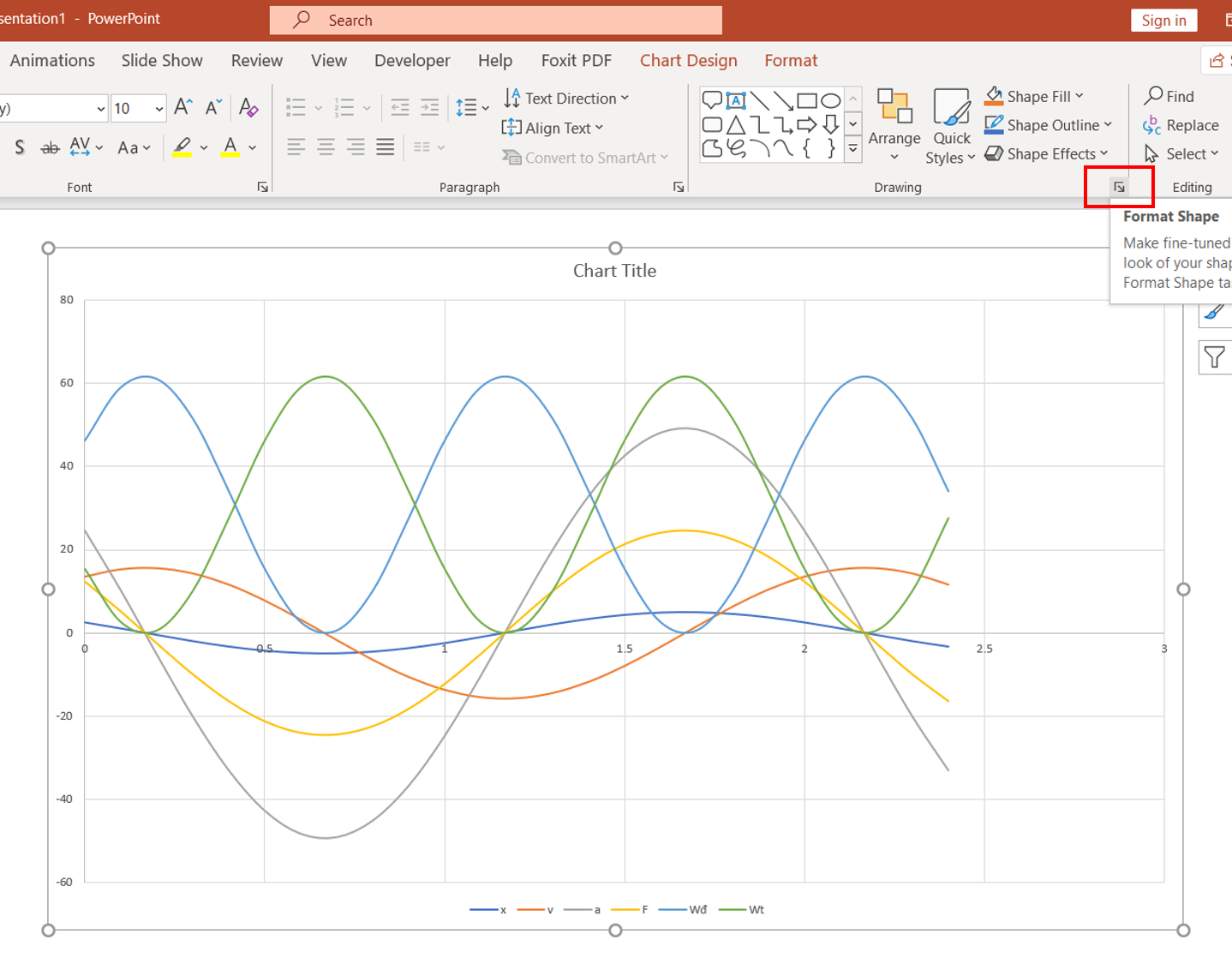Select the text box shape
The width and height of the screenshot is (1232, 964).
click(736, 101)
